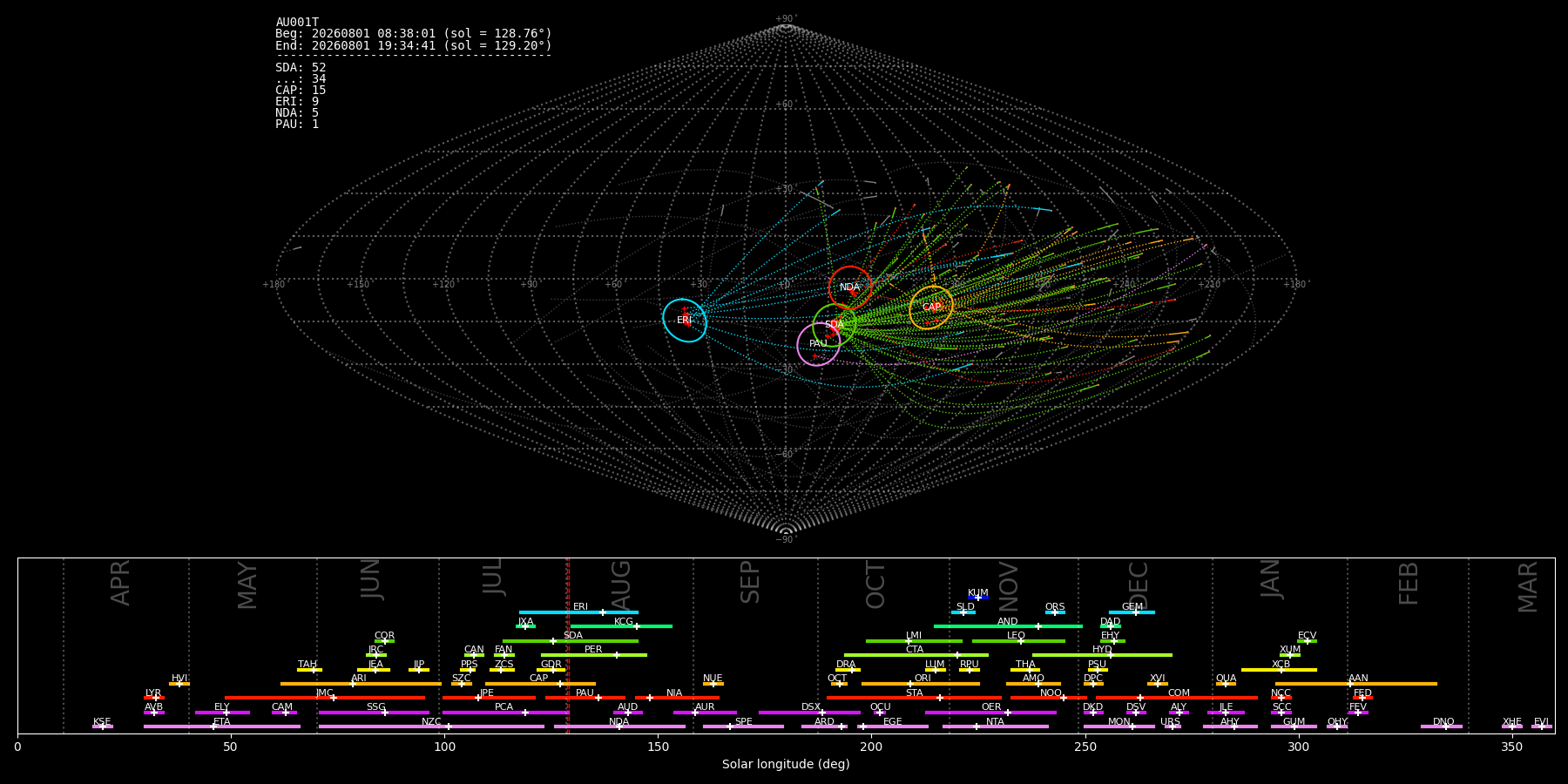Click the PAU pink radiant circle

pos(818,344)
